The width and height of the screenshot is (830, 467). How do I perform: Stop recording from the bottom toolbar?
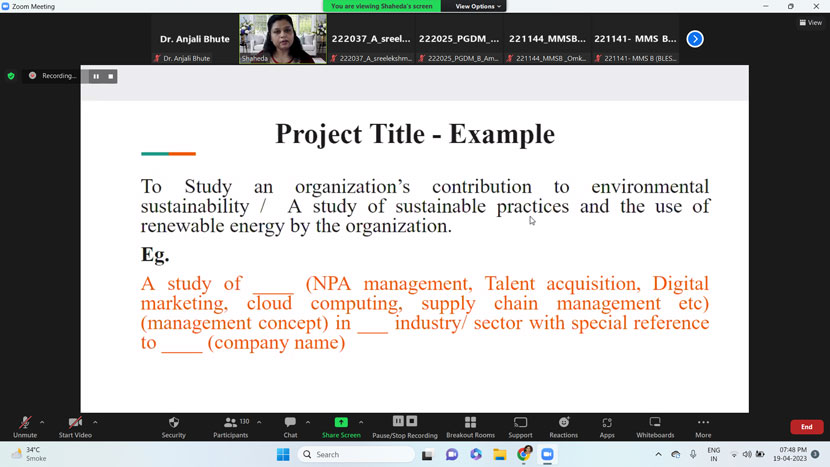click(x=412, y=421)
